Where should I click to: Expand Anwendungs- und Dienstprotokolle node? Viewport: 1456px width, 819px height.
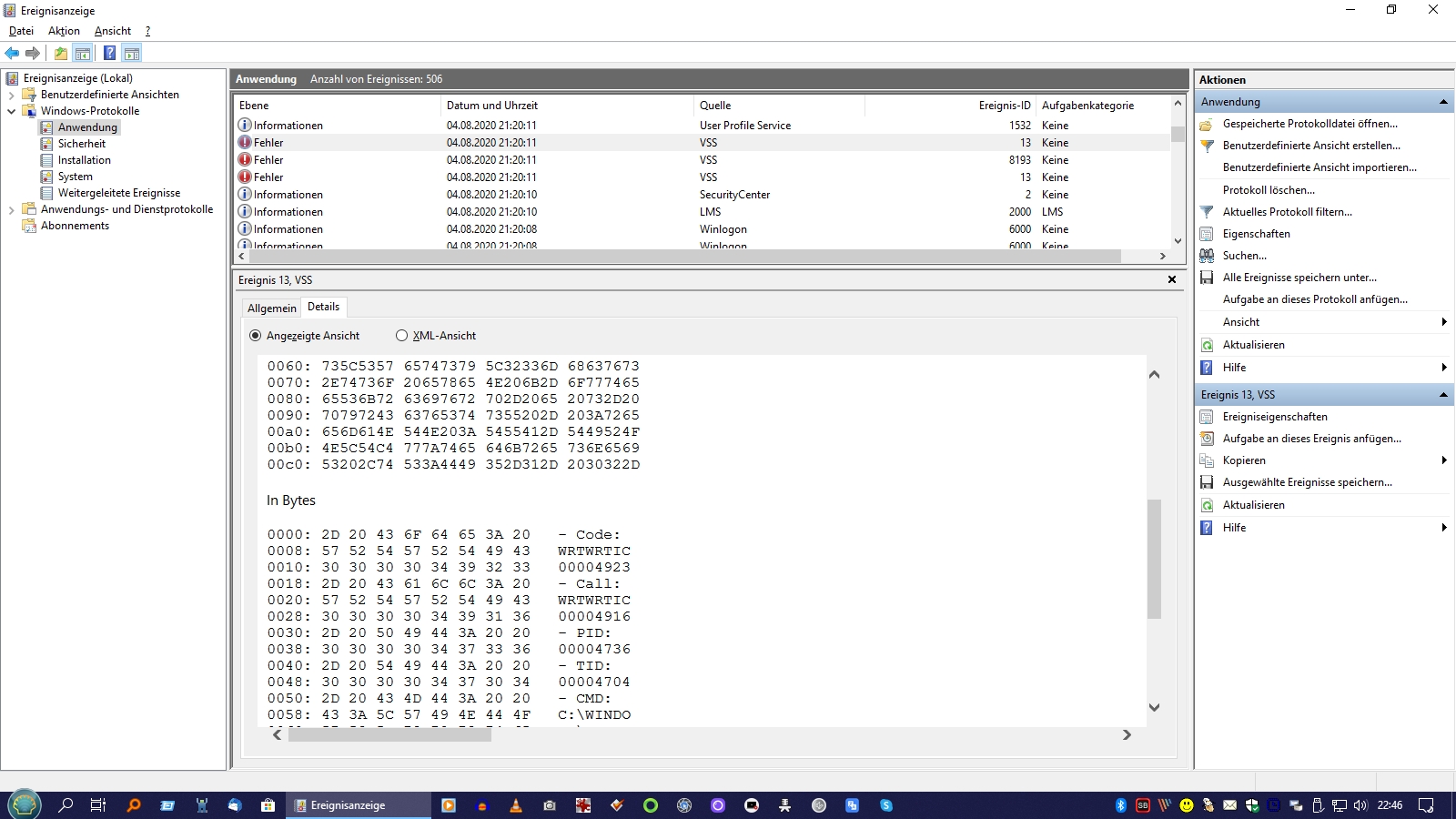pos(11,209)
